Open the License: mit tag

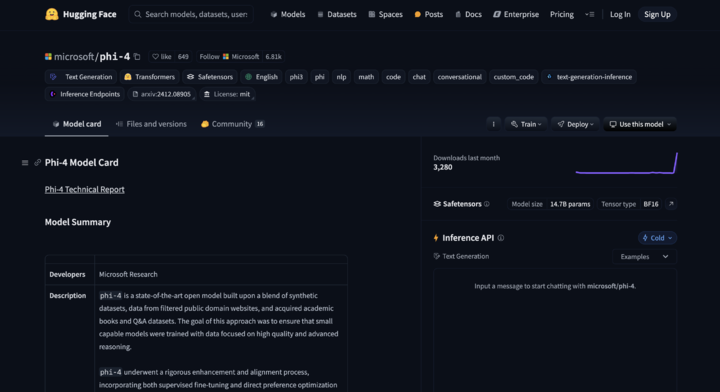click(227, 94)
